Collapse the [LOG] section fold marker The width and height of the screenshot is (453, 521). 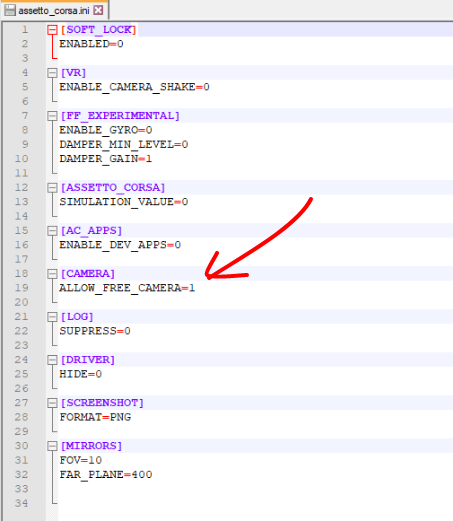click(x=52, y=317)
